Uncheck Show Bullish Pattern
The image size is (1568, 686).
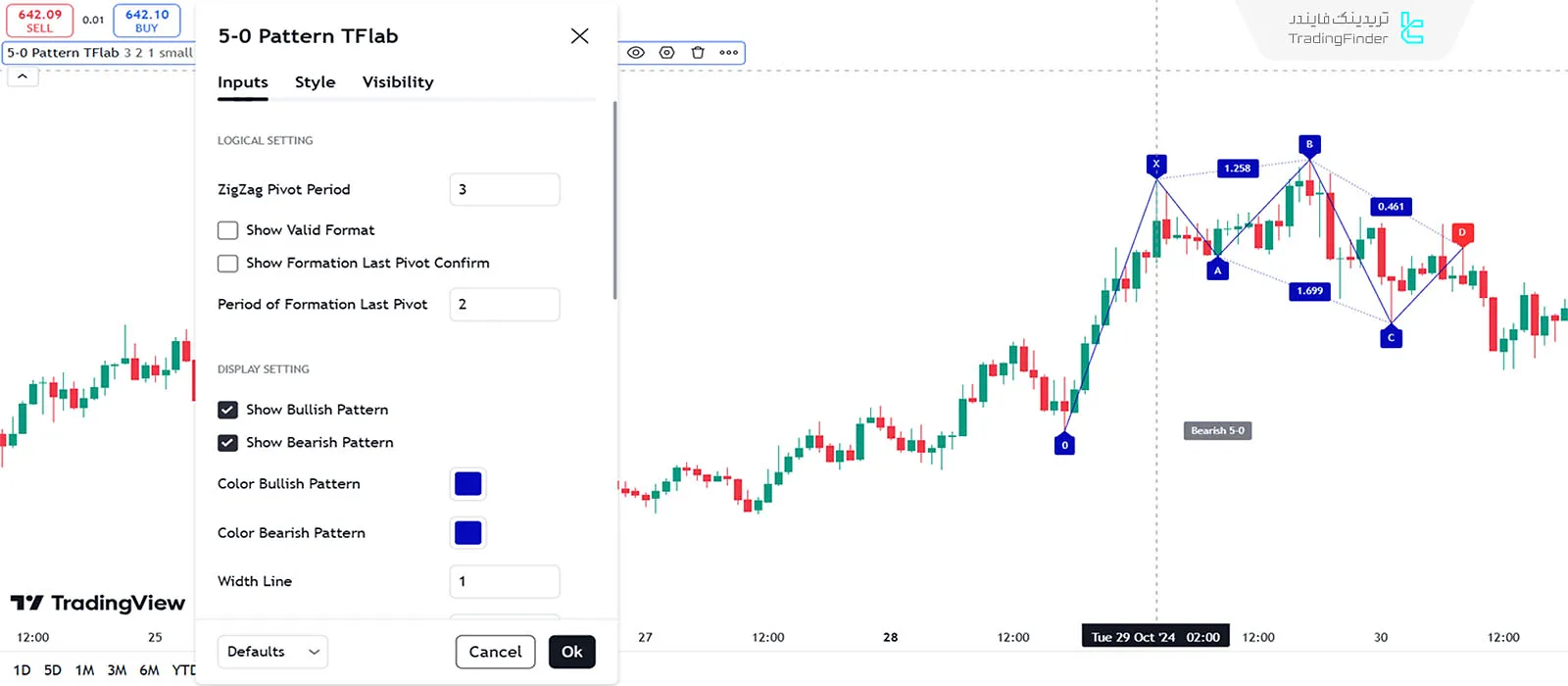coord(228,410)
